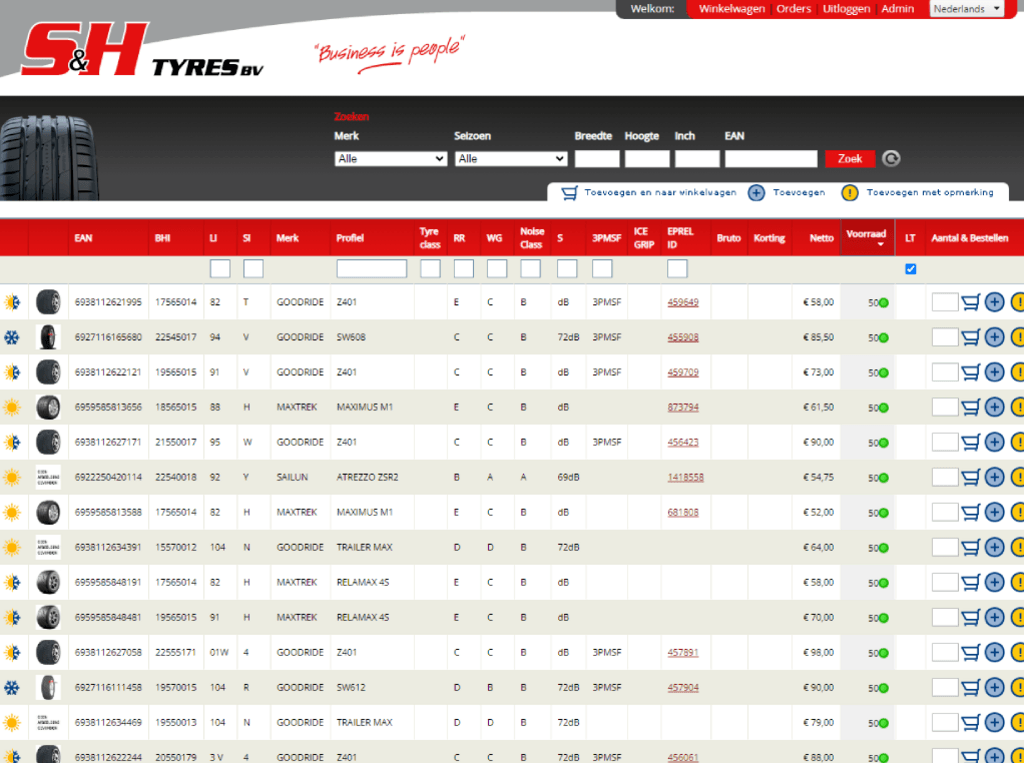Click the EPREL ID filter field
Image resolution: width=1024 pixels, height=763 pixels.
coord(677,268)
